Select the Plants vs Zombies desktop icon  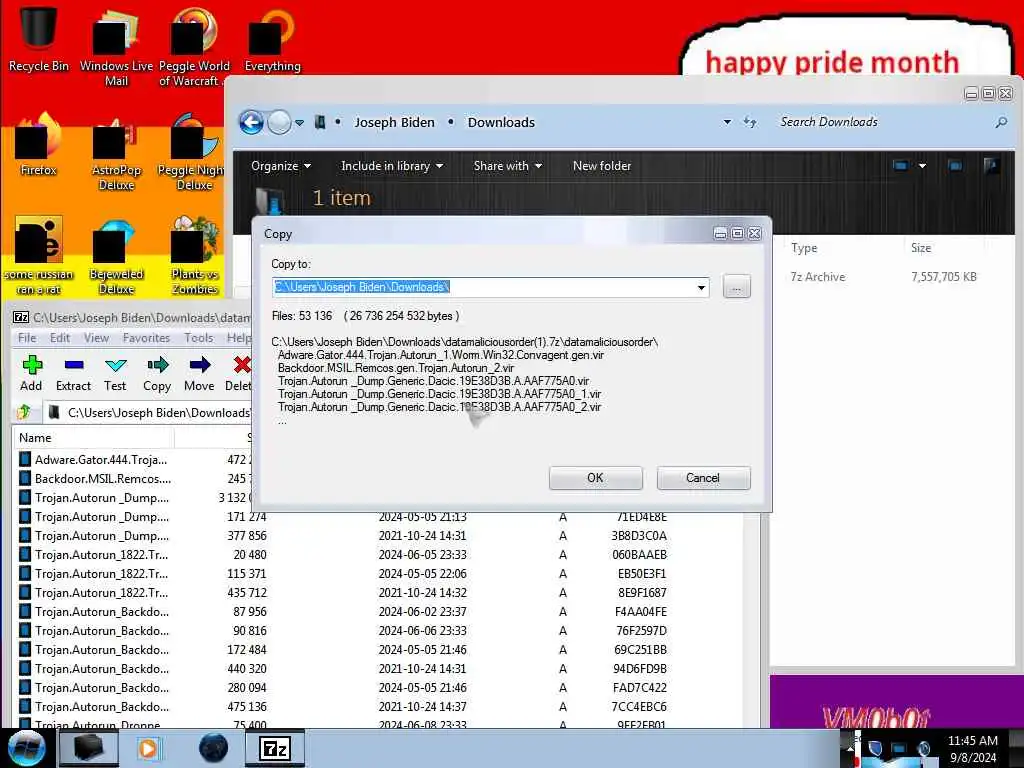(195, 257)
